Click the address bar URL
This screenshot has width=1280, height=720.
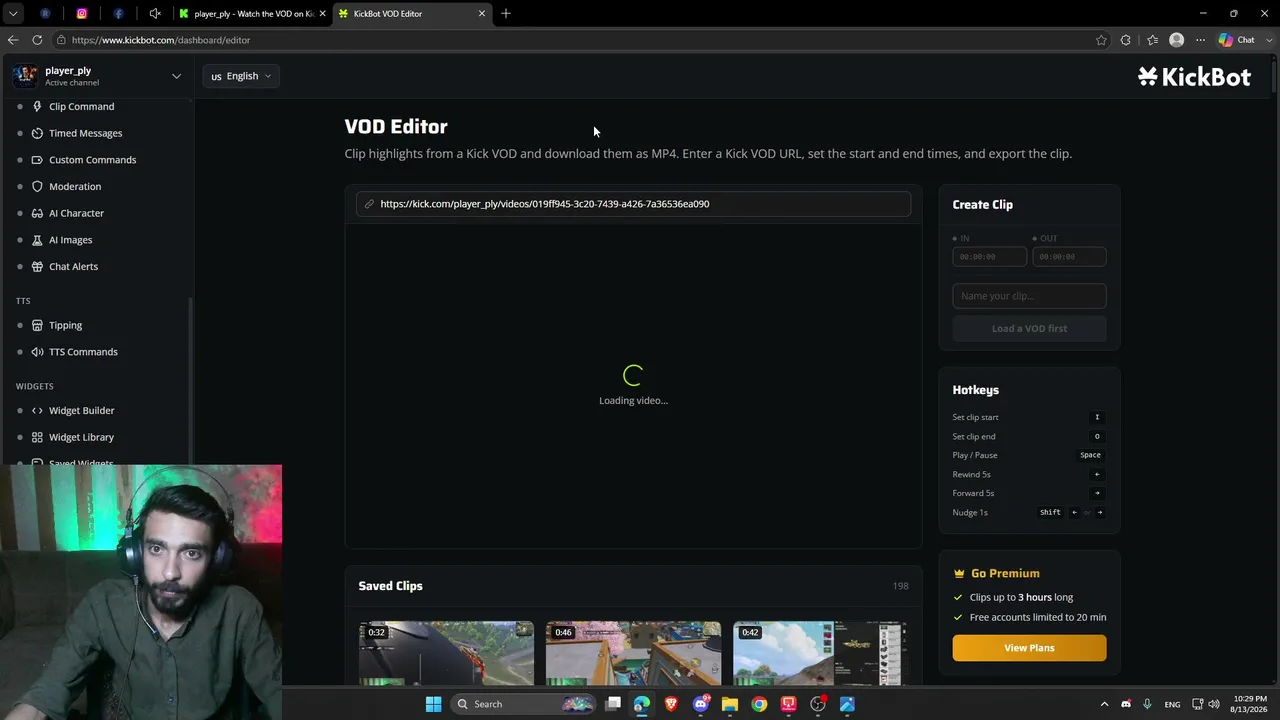point(161,40)
